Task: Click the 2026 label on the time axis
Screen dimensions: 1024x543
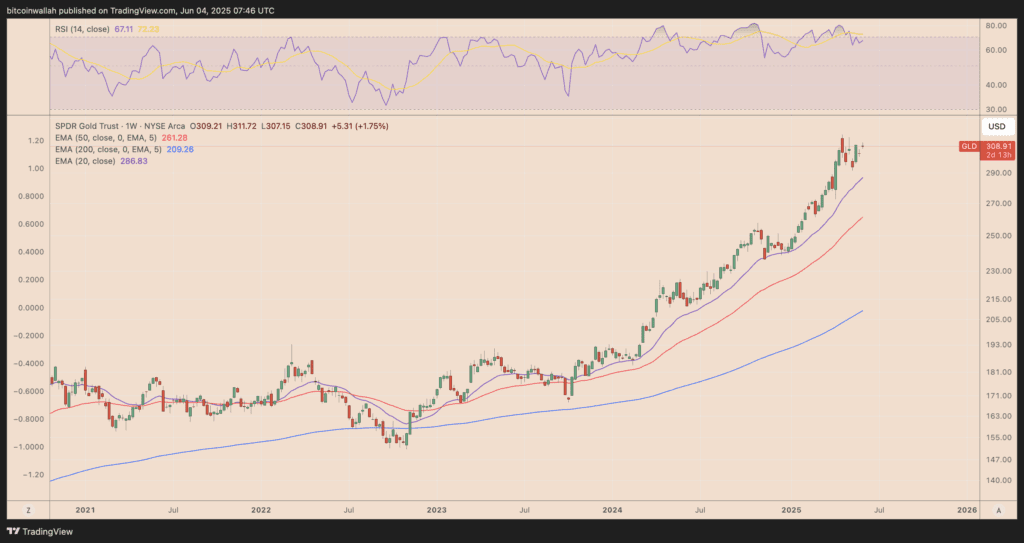Action: pos(967,510)
